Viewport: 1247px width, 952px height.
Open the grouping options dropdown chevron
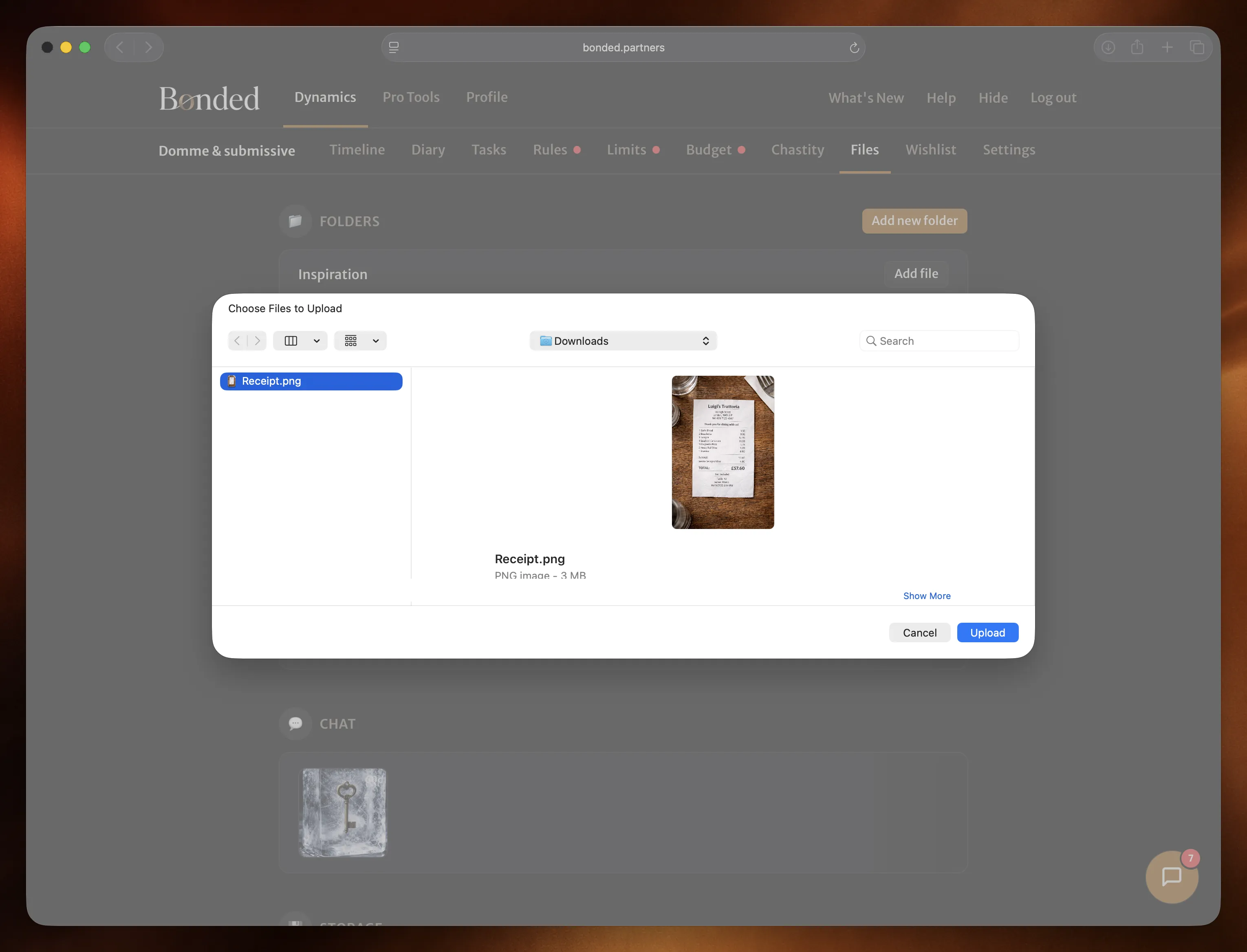pyautogui.click(x=376, y=341)
